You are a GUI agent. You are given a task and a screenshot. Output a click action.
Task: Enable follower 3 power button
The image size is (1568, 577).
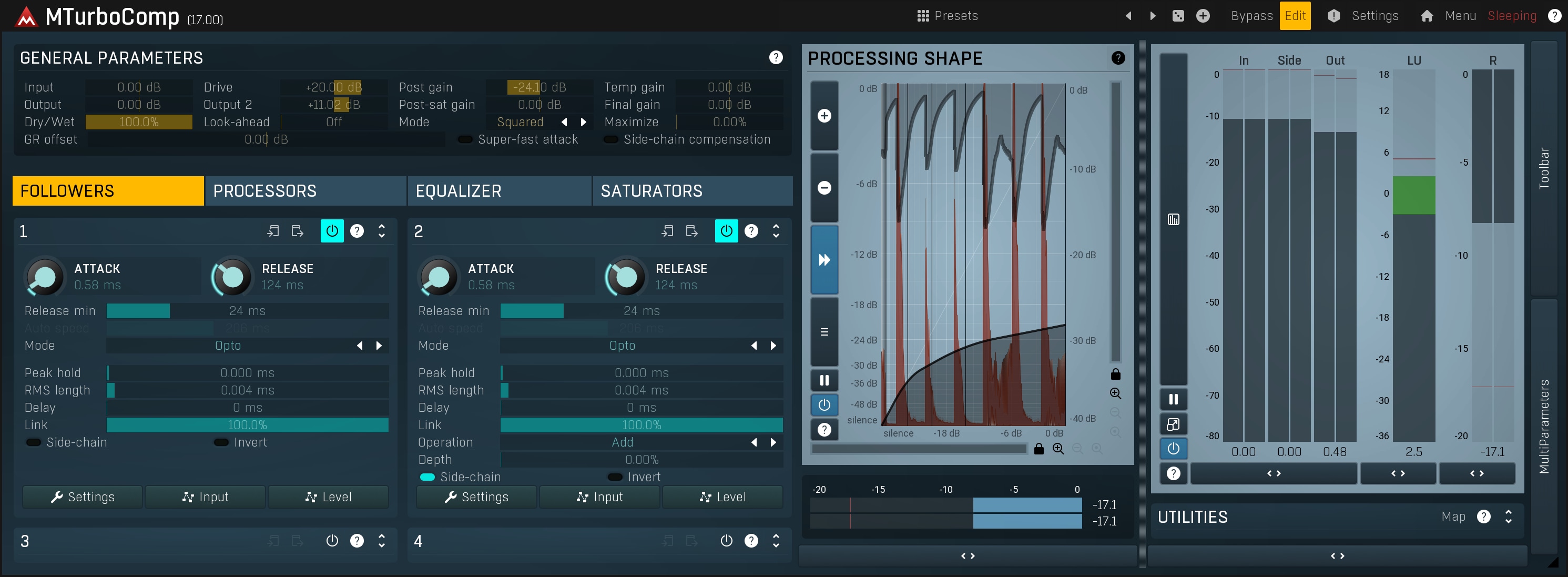coord(332,541)
